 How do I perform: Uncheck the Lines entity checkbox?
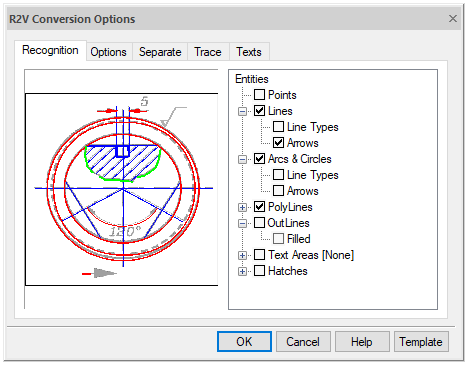(259, 111)
